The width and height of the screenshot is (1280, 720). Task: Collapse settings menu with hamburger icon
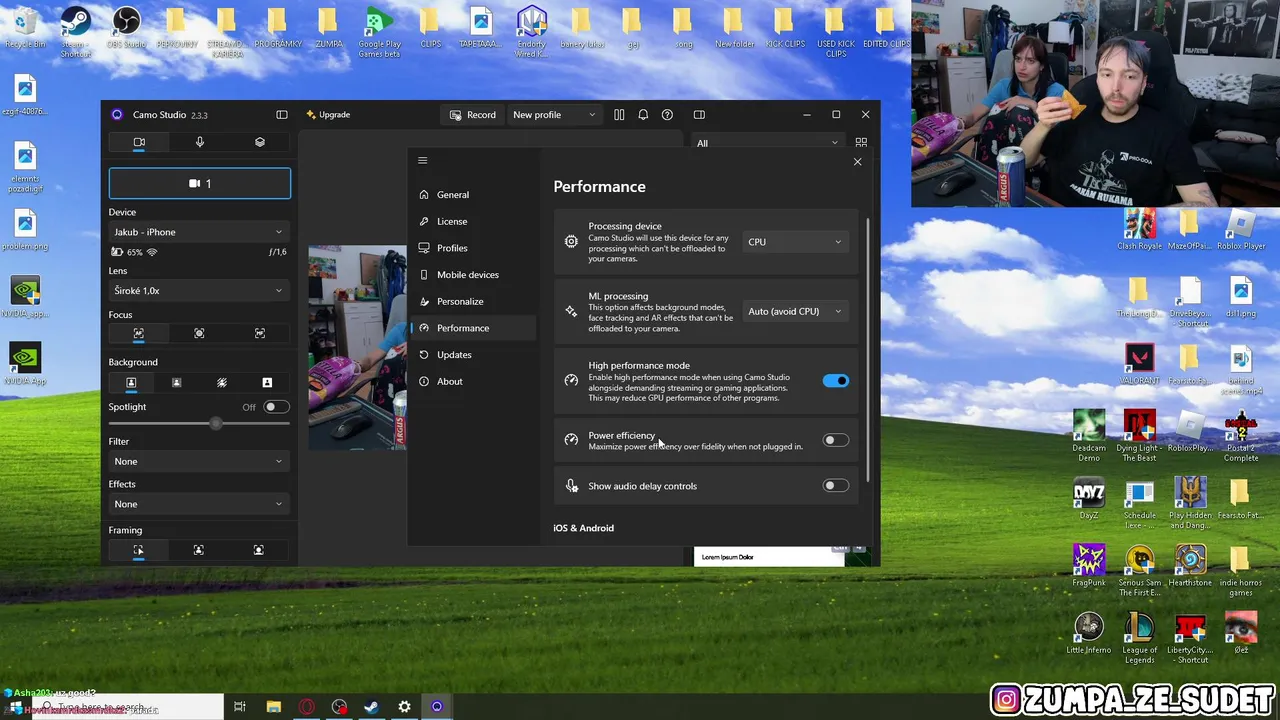coord(422,161)
